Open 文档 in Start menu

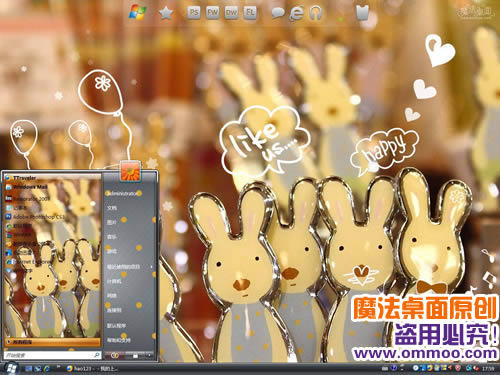pos(112,208)
